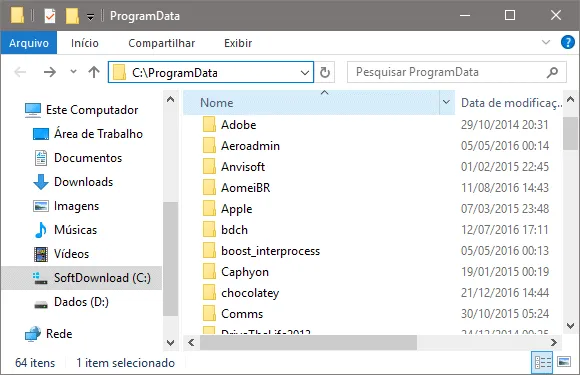The width and height of the screenshot is (580, 375).
Task: Select the Aeroadmin folder icon
Action: click(209, 145)
